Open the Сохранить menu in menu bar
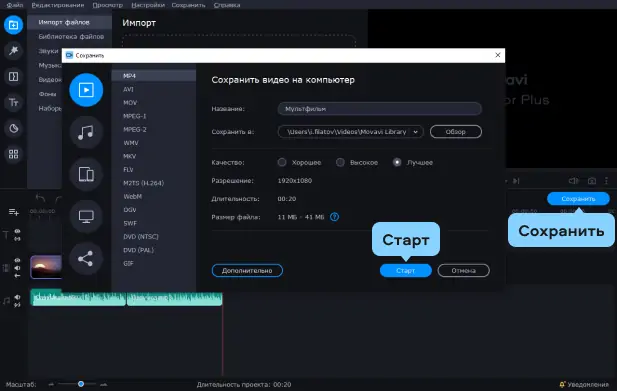 coord(188,5)
